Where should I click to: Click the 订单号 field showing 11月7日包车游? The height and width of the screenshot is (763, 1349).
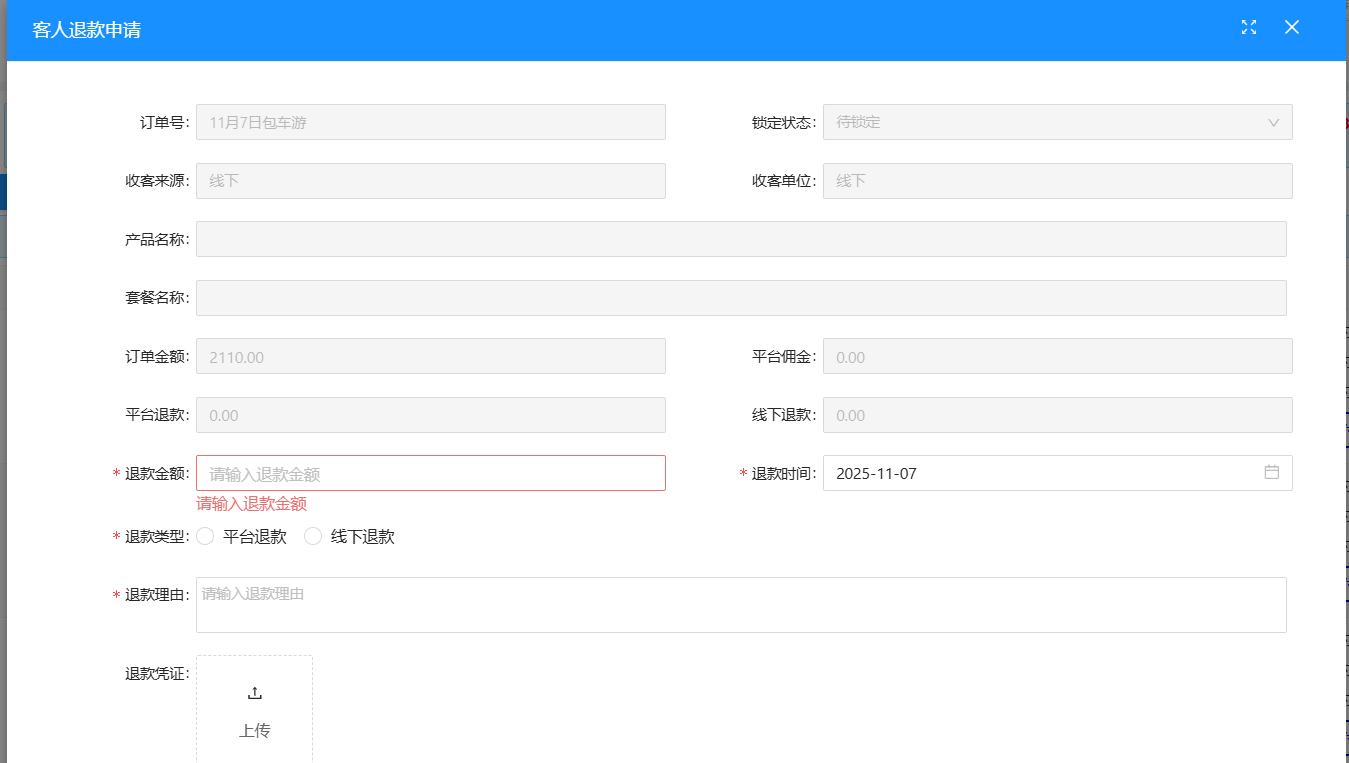pos(430,122)
